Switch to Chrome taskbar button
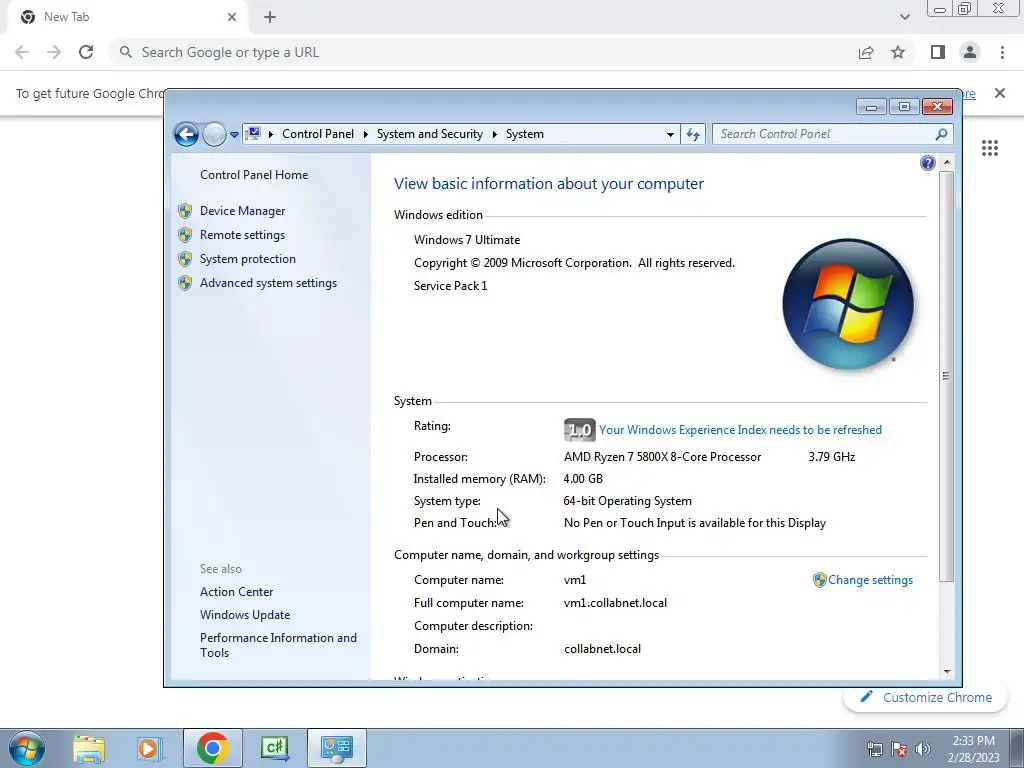This screenshot has width=1024, height=768. point(212,748)
